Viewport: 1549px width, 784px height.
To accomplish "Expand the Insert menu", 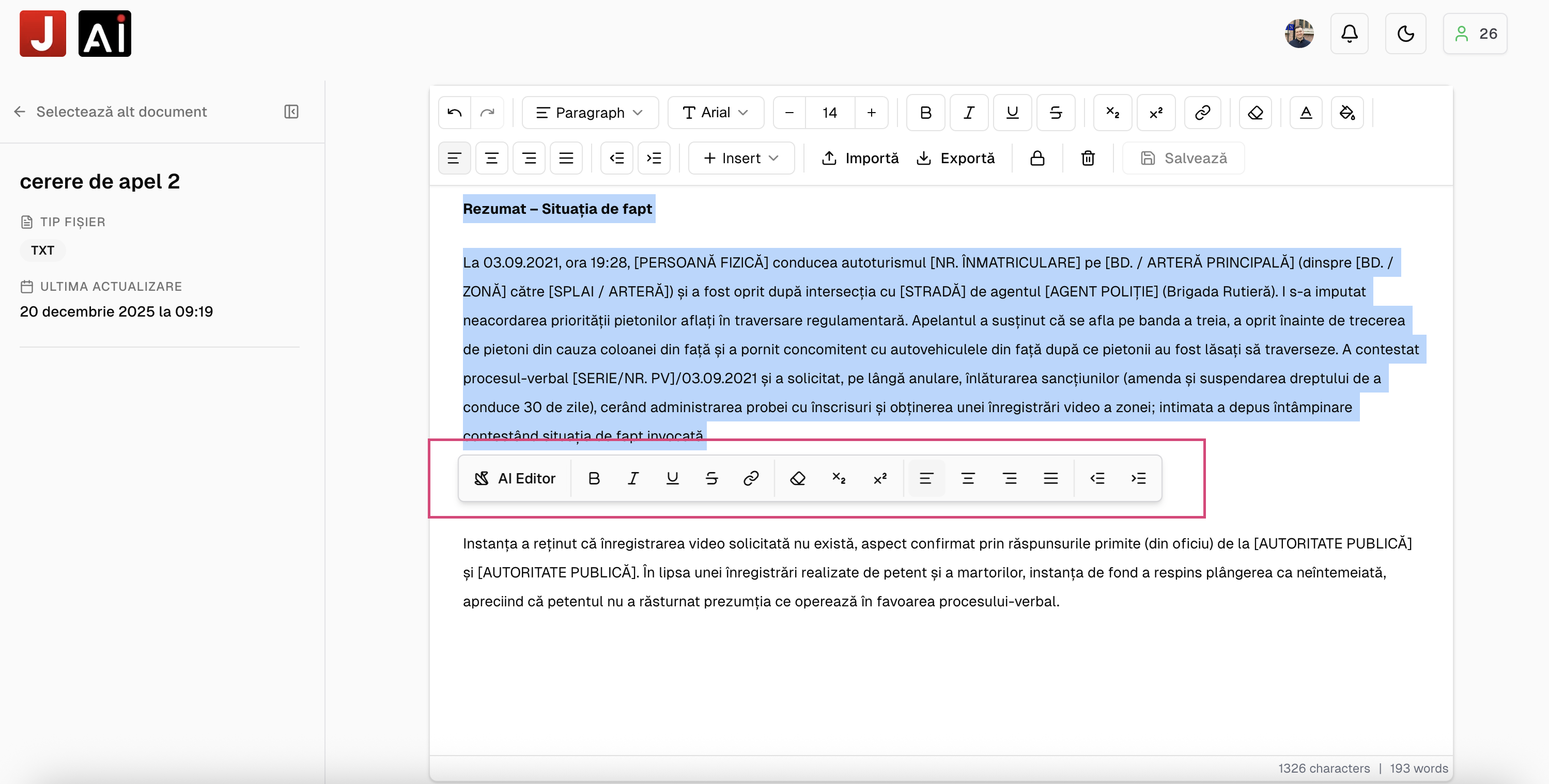I will pyautogui.click(x=741, y=158).
